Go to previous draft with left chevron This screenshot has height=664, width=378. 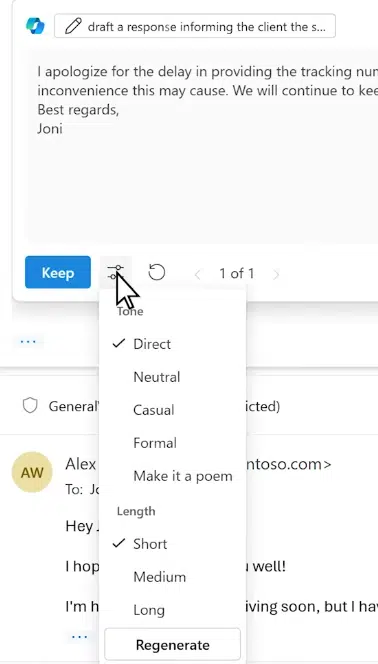pyautogui.click(x=197, y=274)
